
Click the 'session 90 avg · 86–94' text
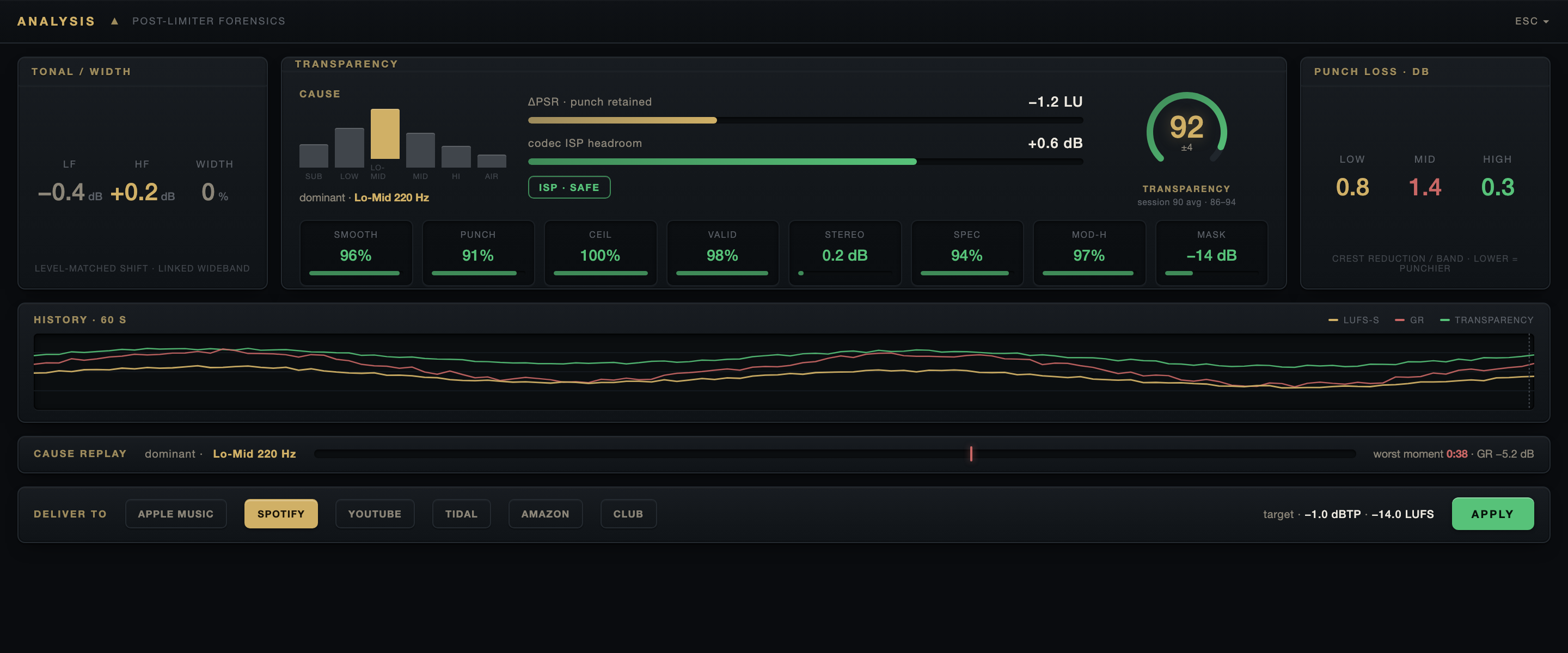pos(1186,202)
